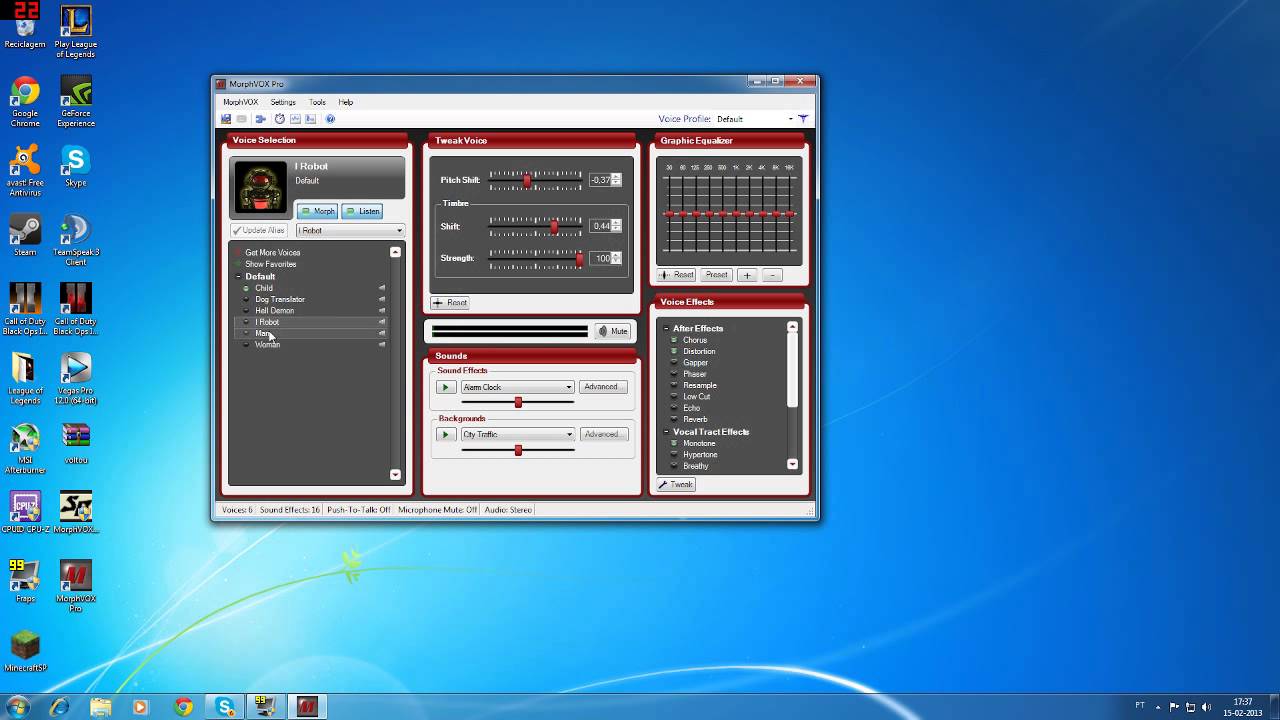This screenshot has width=1280, height=720.
Task: Open Google Chrome desktop shortcut
Action: [x=25, y=103]
